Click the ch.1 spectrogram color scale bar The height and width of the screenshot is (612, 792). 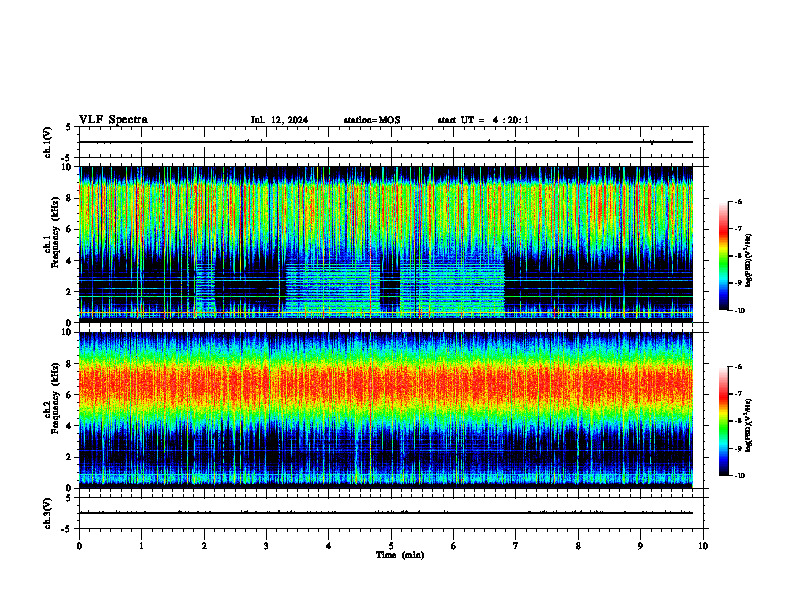click(723, 256)
